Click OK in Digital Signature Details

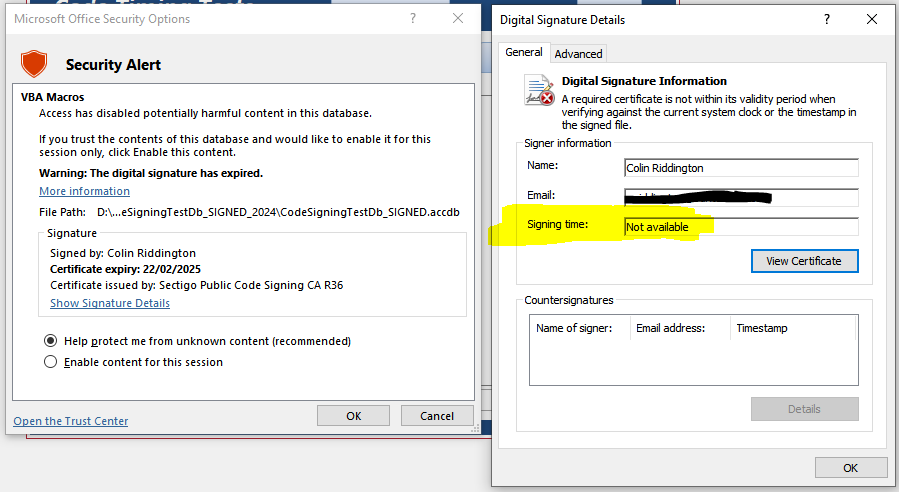pyautogui.click(x=851, y=468)
